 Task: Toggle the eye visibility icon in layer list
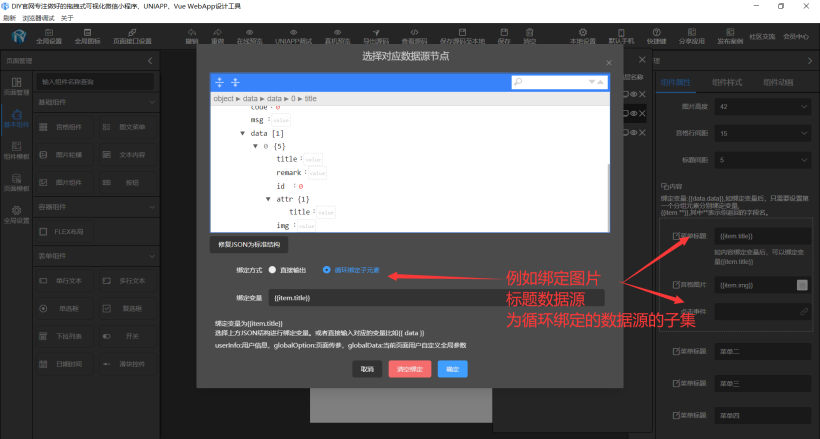(632, 94)
